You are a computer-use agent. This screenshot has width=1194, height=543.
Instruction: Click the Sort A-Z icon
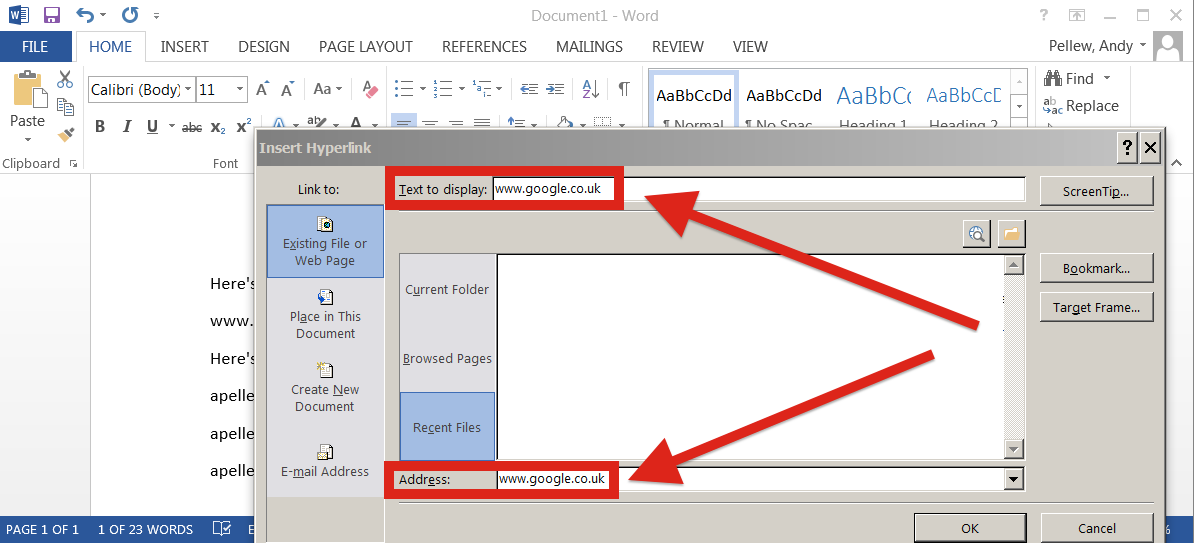point(591,89)
